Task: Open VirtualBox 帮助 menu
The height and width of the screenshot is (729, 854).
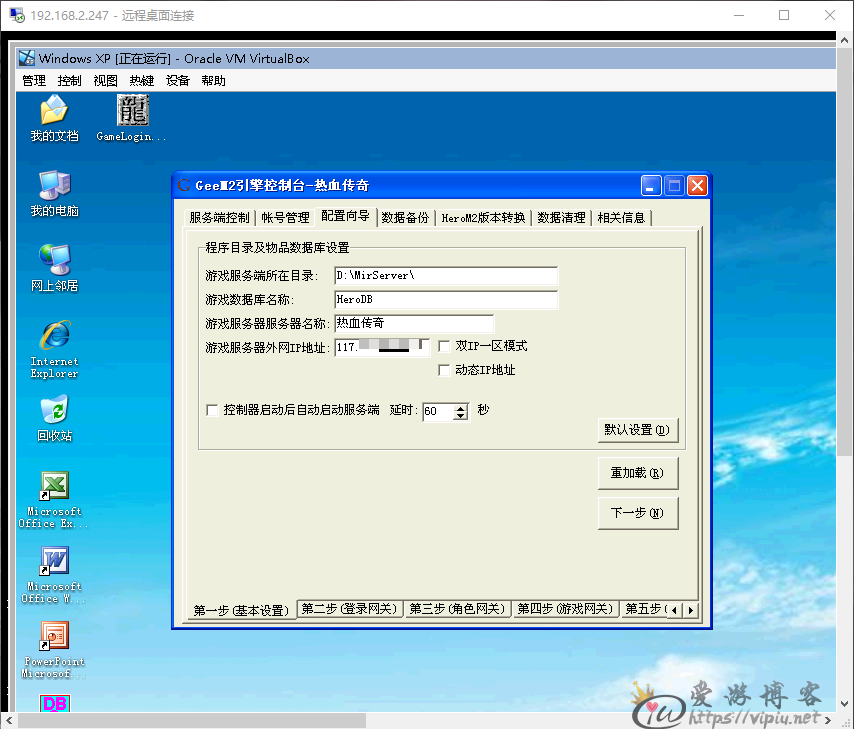Action: coord(213,81)
